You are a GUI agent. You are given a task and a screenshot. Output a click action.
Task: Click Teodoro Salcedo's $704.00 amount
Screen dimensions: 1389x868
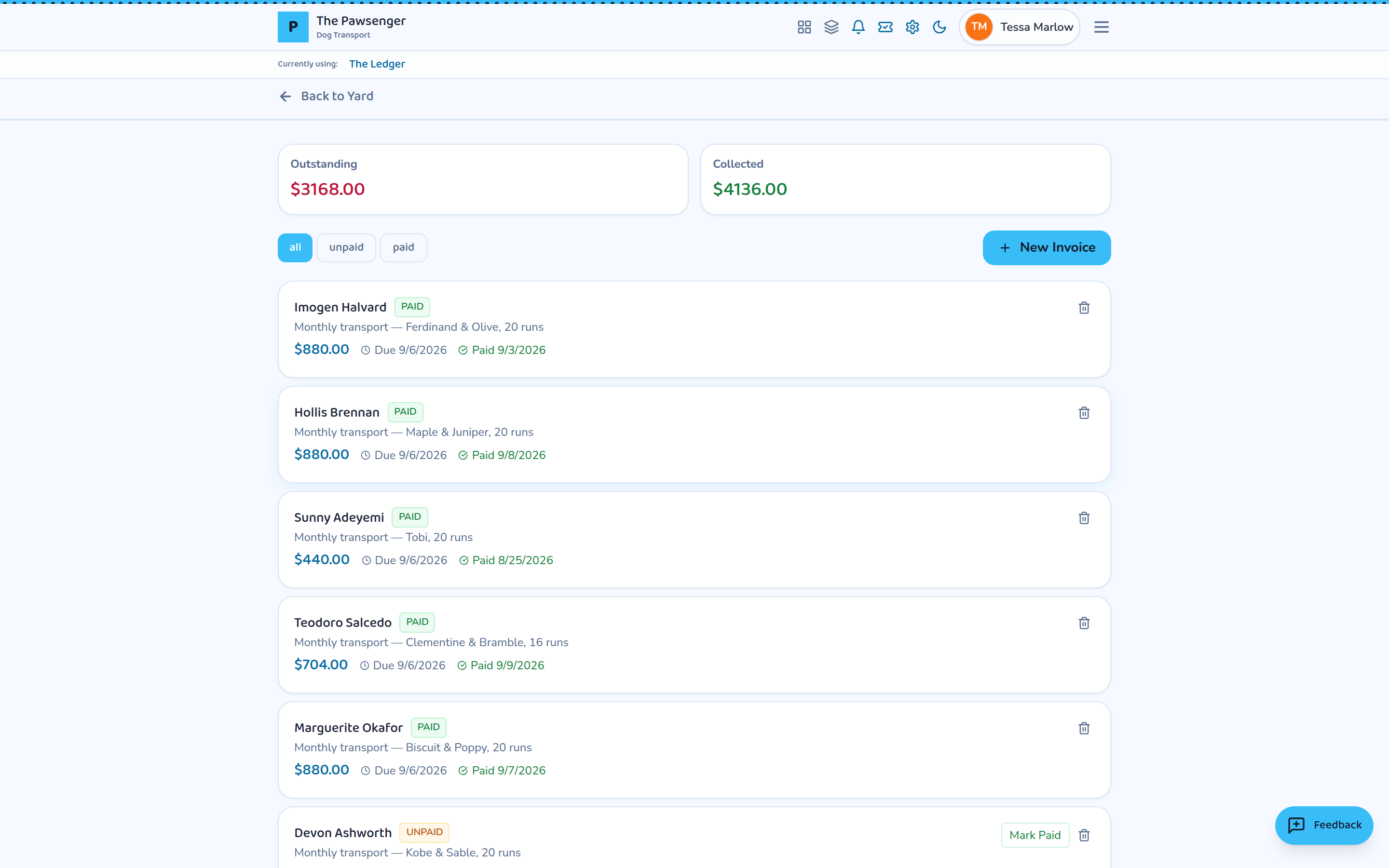click(321, 665)
